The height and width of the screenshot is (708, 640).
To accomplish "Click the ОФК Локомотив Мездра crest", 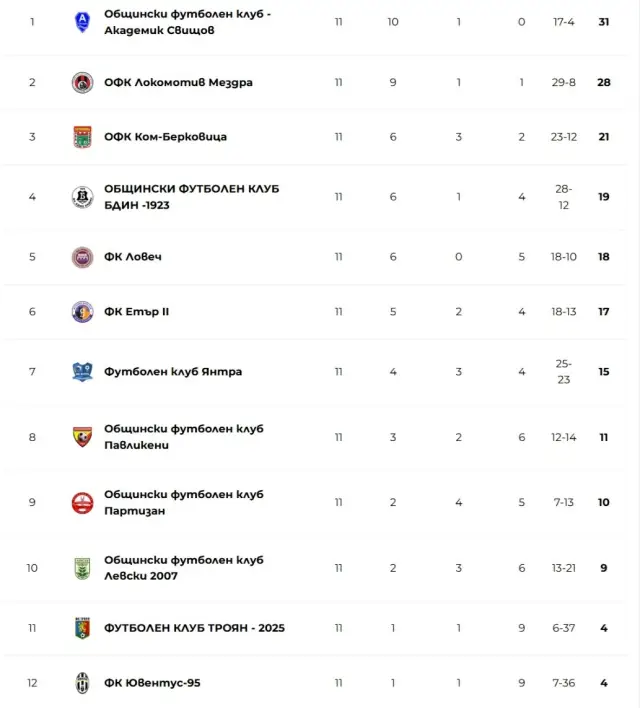I will click(82, 83).
